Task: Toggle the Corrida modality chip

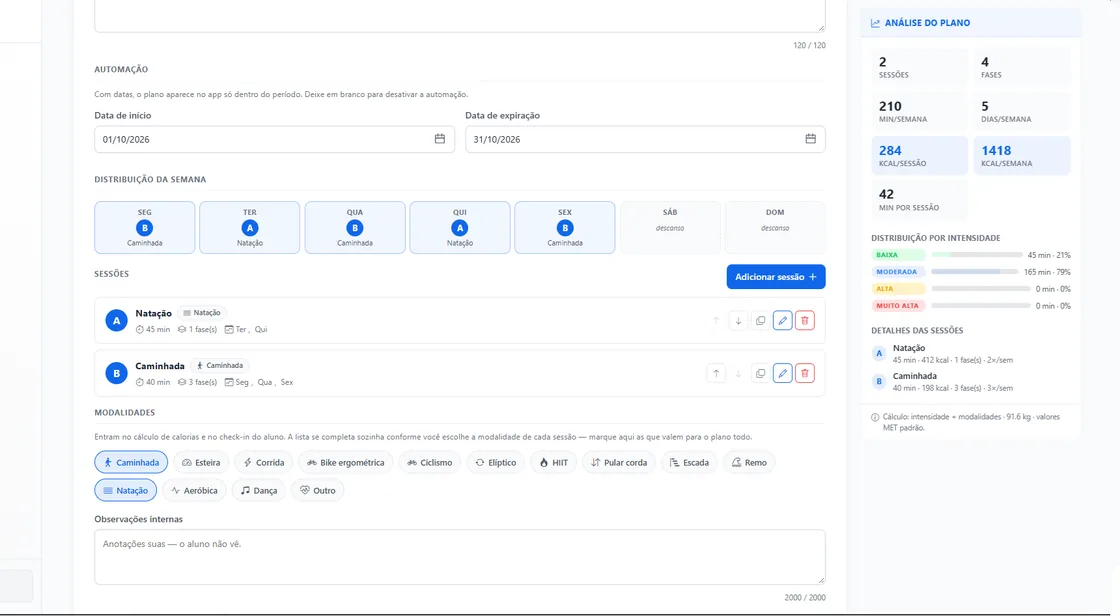Action: pyautogui.click(x=264, y=462)
